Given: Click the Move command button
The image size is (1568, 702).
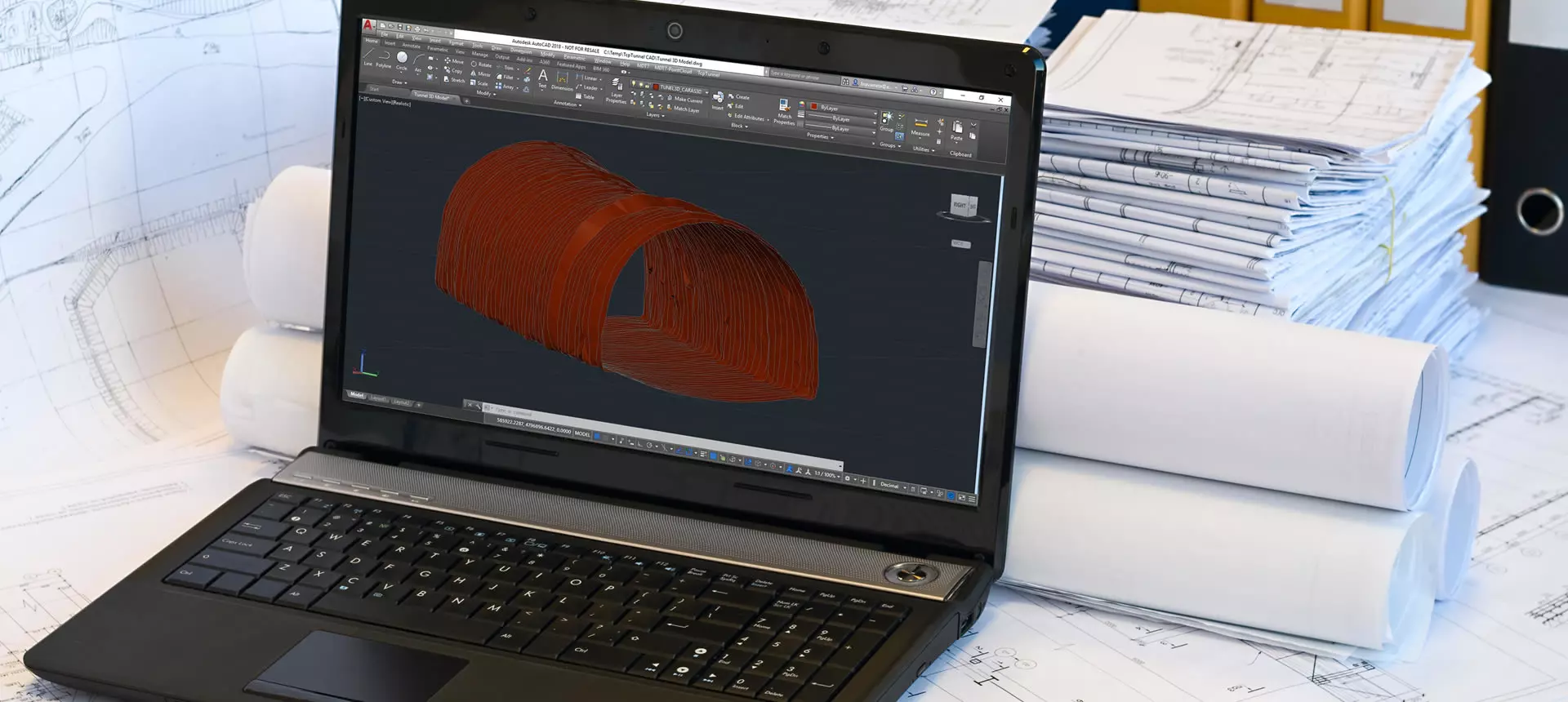Looking at the screenshot, I should point(454,61).
